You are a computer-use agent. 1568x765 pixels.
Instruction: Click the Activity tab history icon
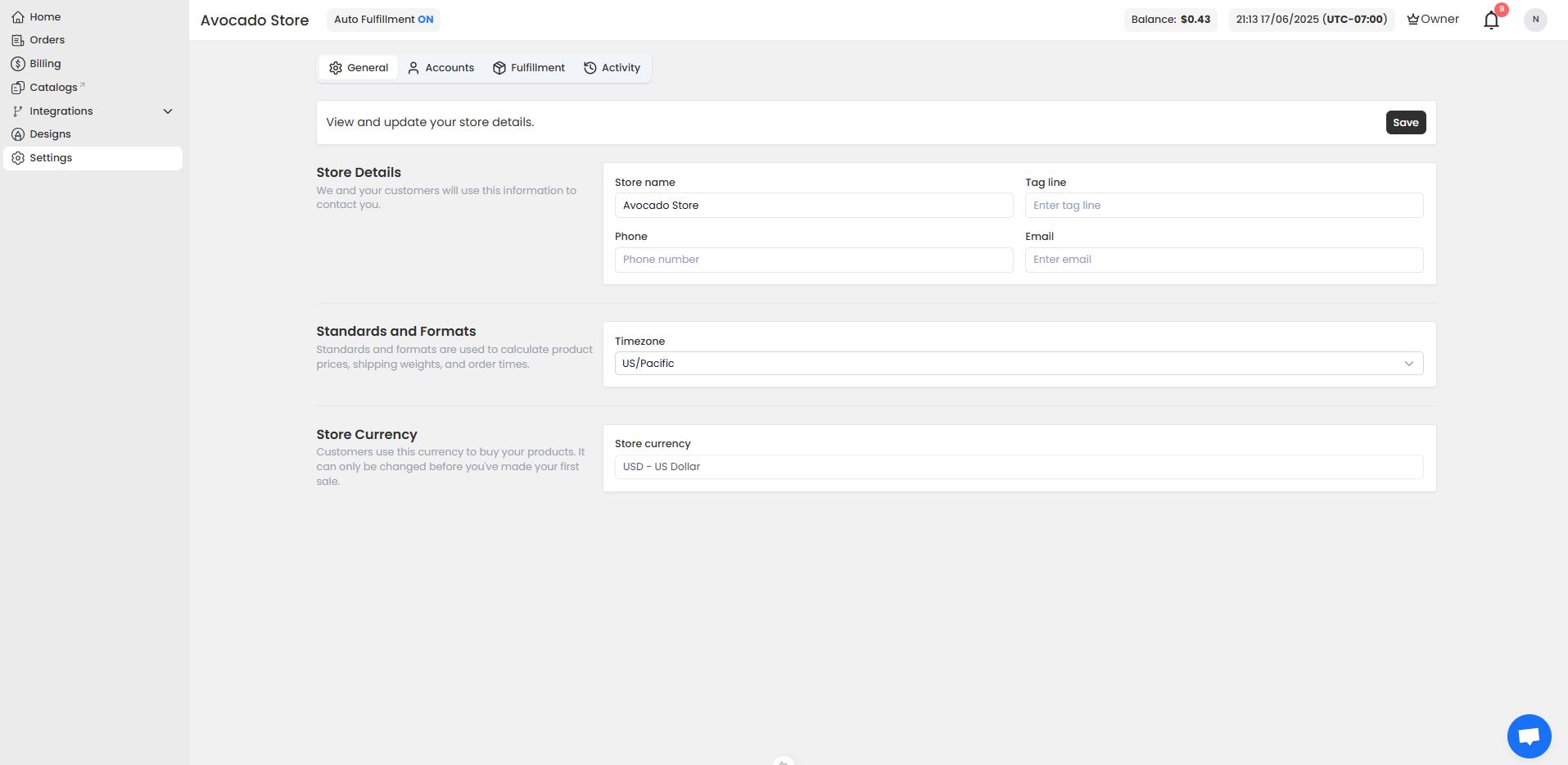590,68
